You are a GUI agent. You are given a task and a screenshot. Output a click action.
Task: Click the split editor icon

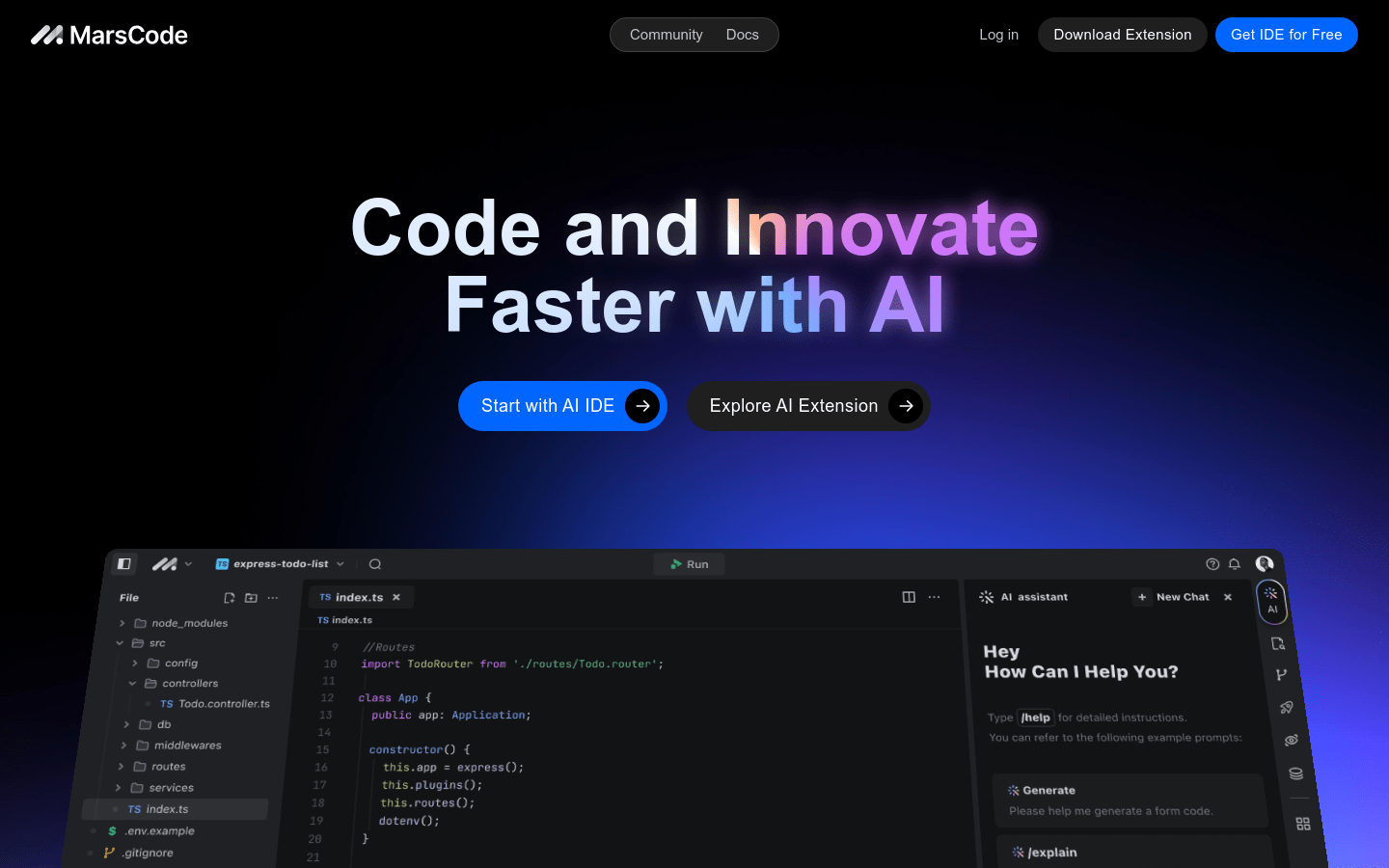[x=909, y=598]
